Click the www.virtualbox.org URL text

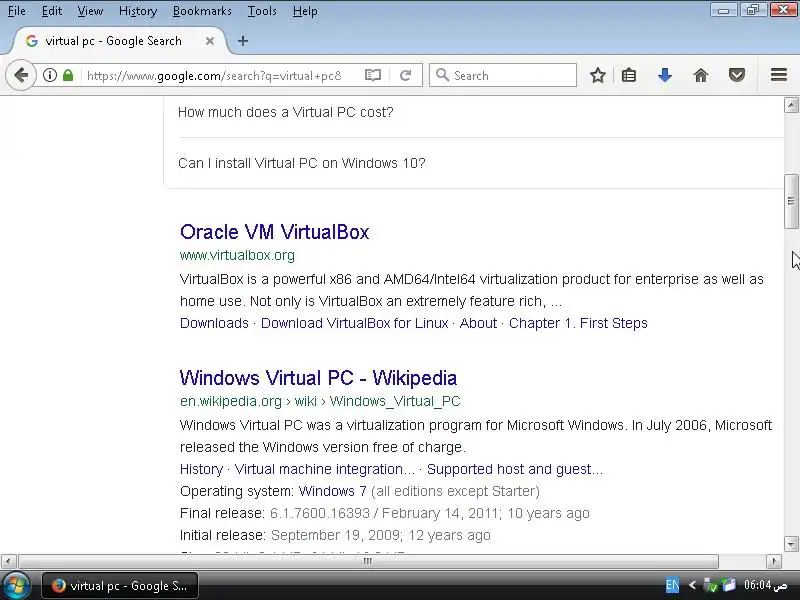pos(237,255)
